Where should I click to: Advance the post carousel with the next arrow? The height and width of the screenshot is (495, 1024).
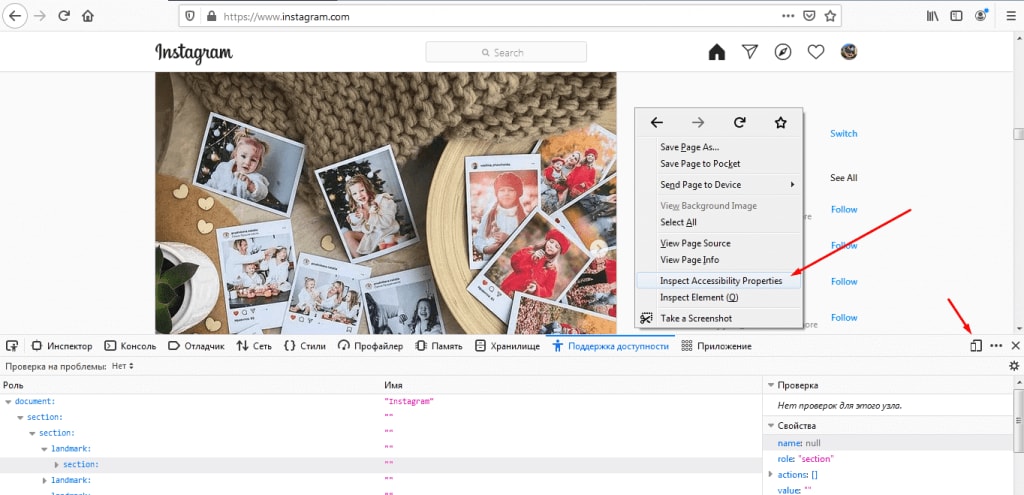pos(598,248)
